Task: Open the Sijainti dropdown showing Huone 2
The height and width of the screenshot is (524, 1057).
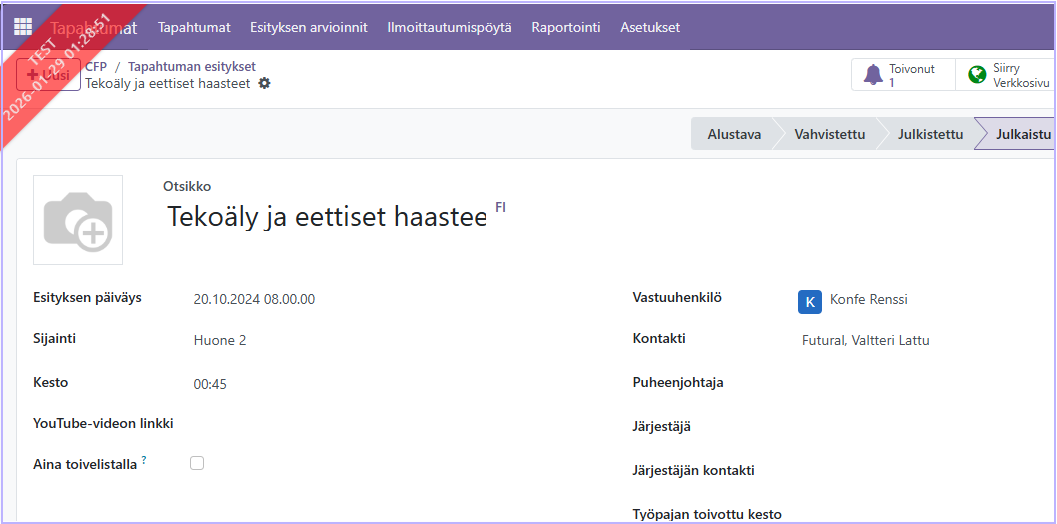Action: (x=400, y=340)
